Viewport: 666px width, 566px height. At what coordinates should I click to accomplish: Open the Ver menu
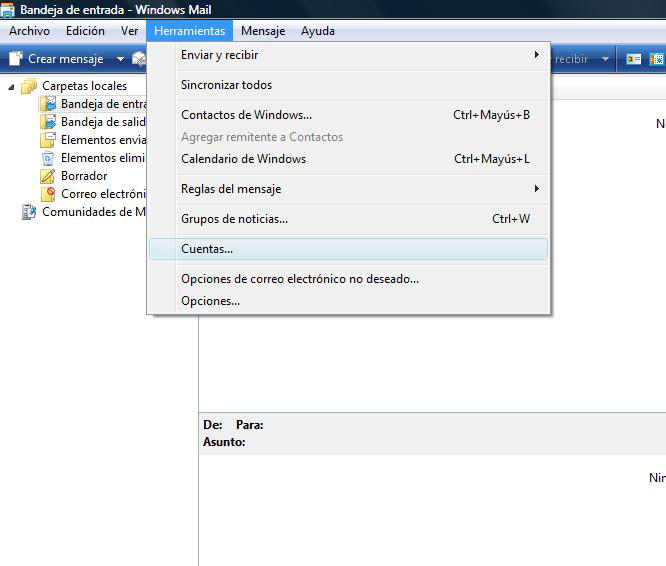click(129, 31)
